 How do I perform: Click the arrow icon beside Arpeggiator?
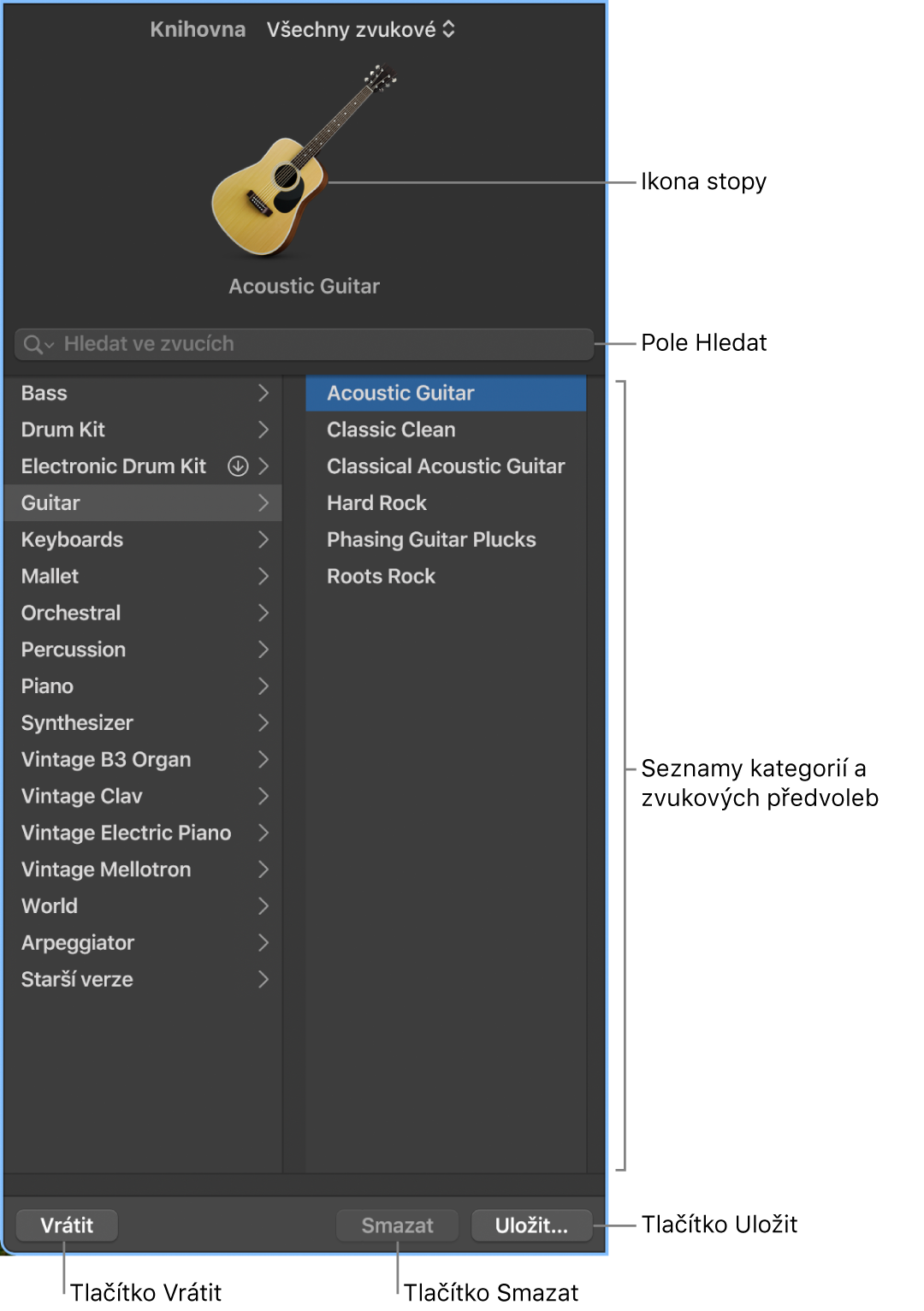264,943
